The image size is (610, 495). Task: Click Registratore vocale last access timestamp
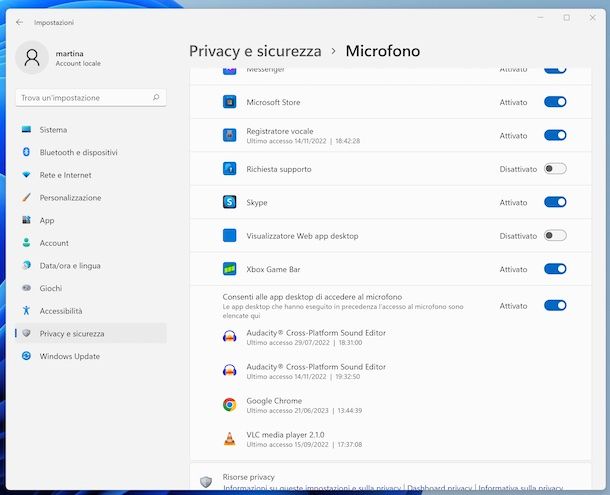coord(303,141)
